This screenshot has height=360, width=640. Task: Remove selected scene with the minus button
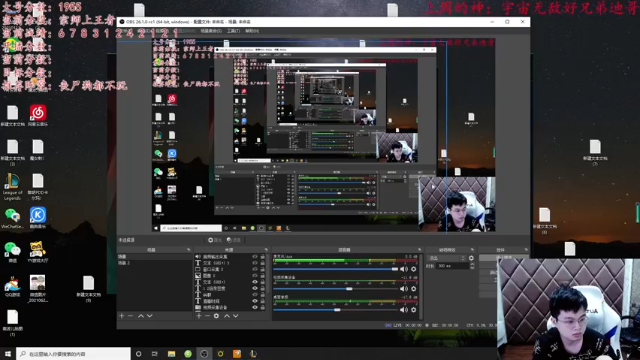[130, 316]
